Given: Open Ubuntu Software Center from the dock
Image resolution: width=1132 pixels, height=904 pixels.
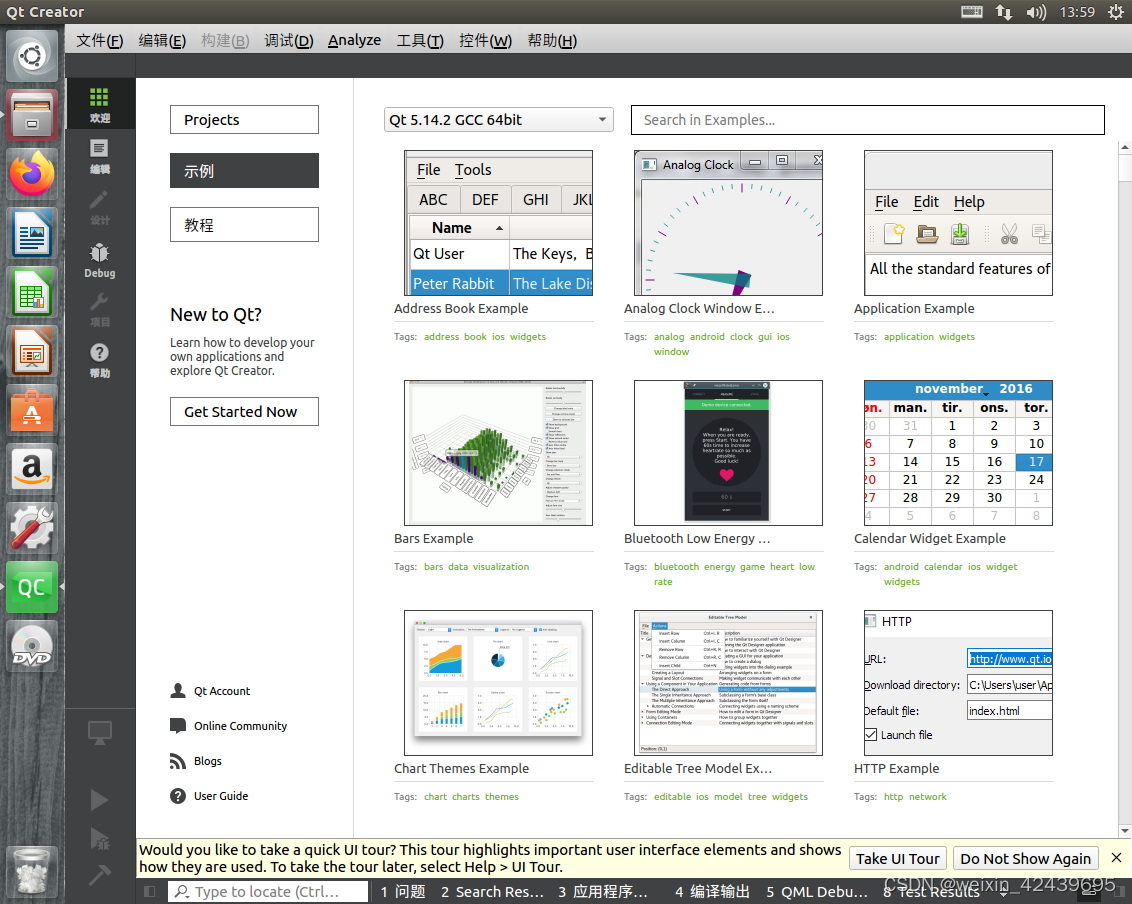Looking at the screenshot, I should [32, 410].
